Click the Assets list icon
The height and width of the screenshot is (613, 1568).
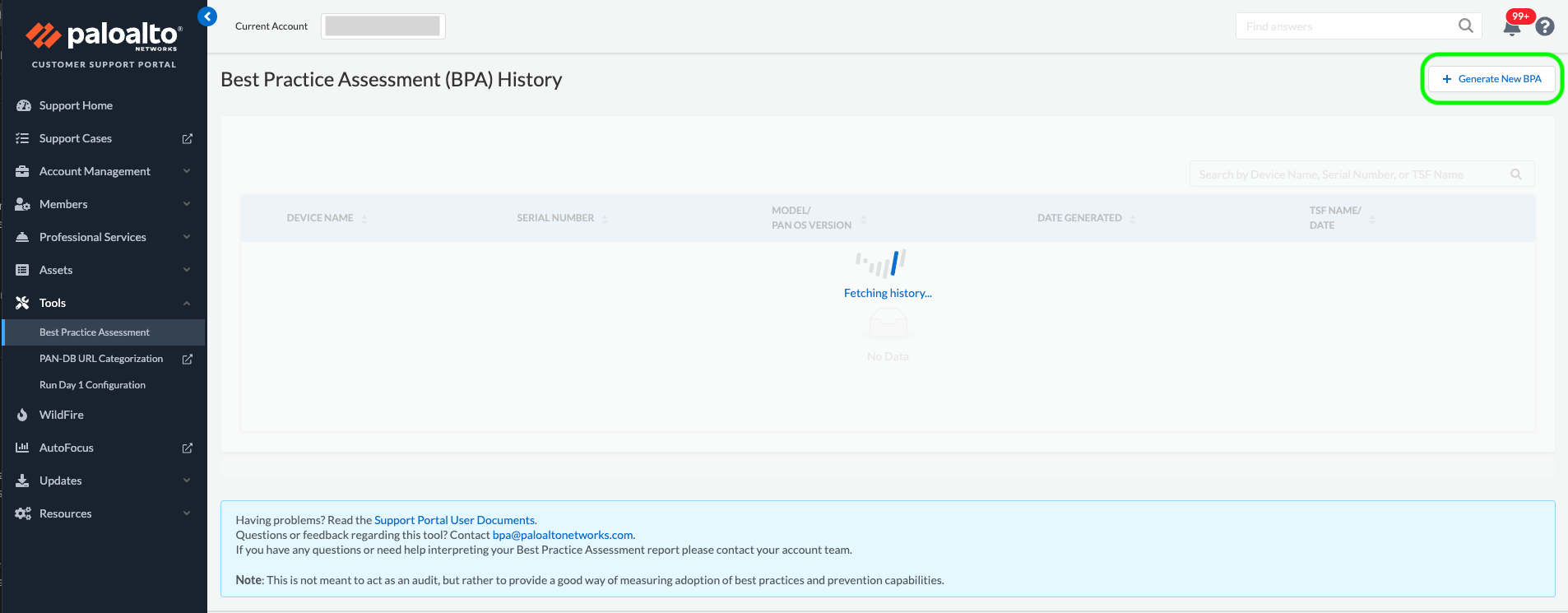point(22,270)
